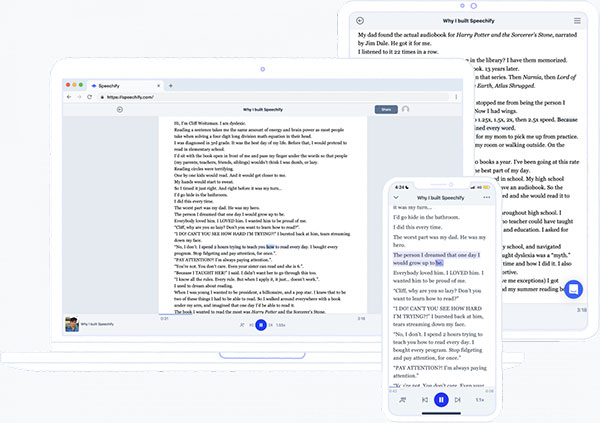Click the author thumbnail in the laptop player bar
The width and height of the screenshot is (600, 423).
pyautogui.click(x=72, y=324)
